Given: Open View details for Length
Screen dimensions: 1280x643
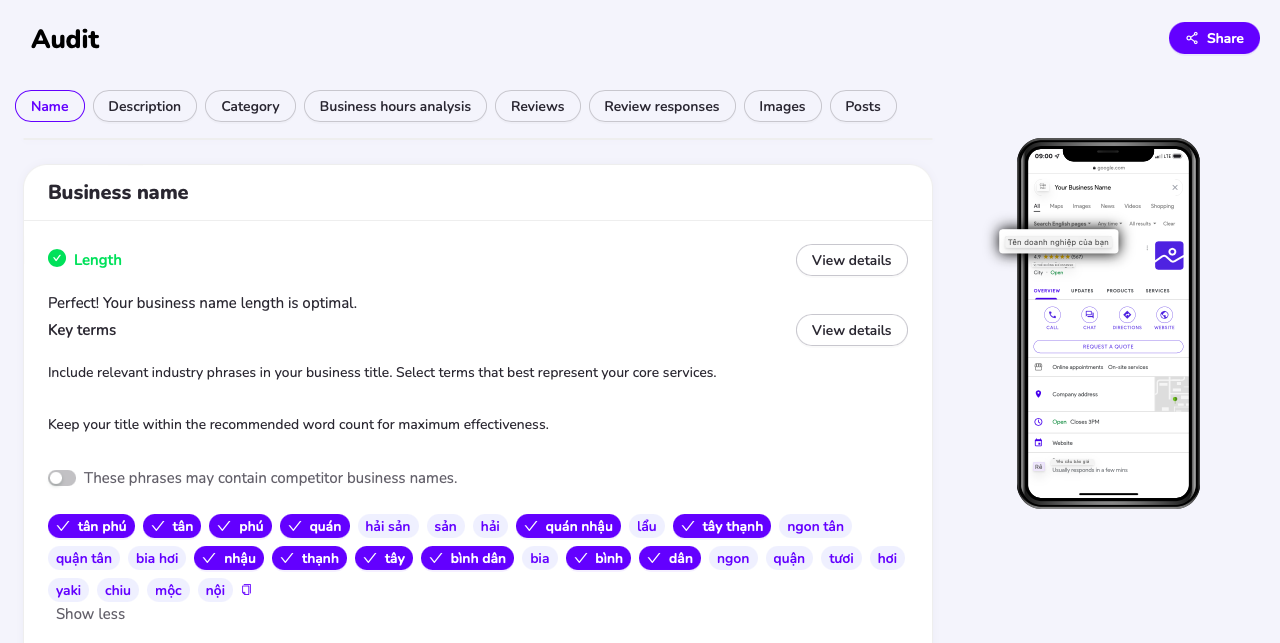Looking at the screenshot, I should point(852,260).
